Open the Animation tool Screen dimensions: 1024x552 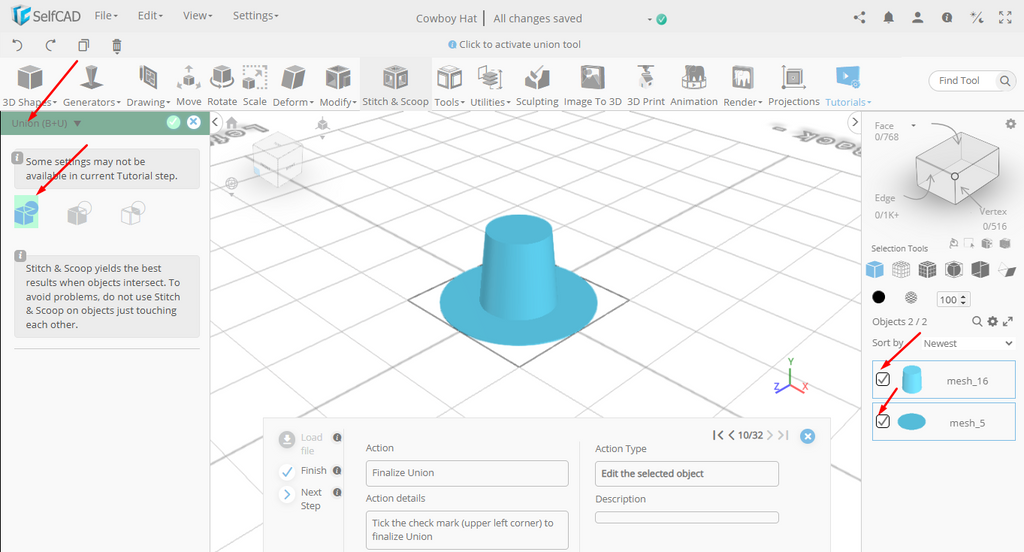(694, 86)
